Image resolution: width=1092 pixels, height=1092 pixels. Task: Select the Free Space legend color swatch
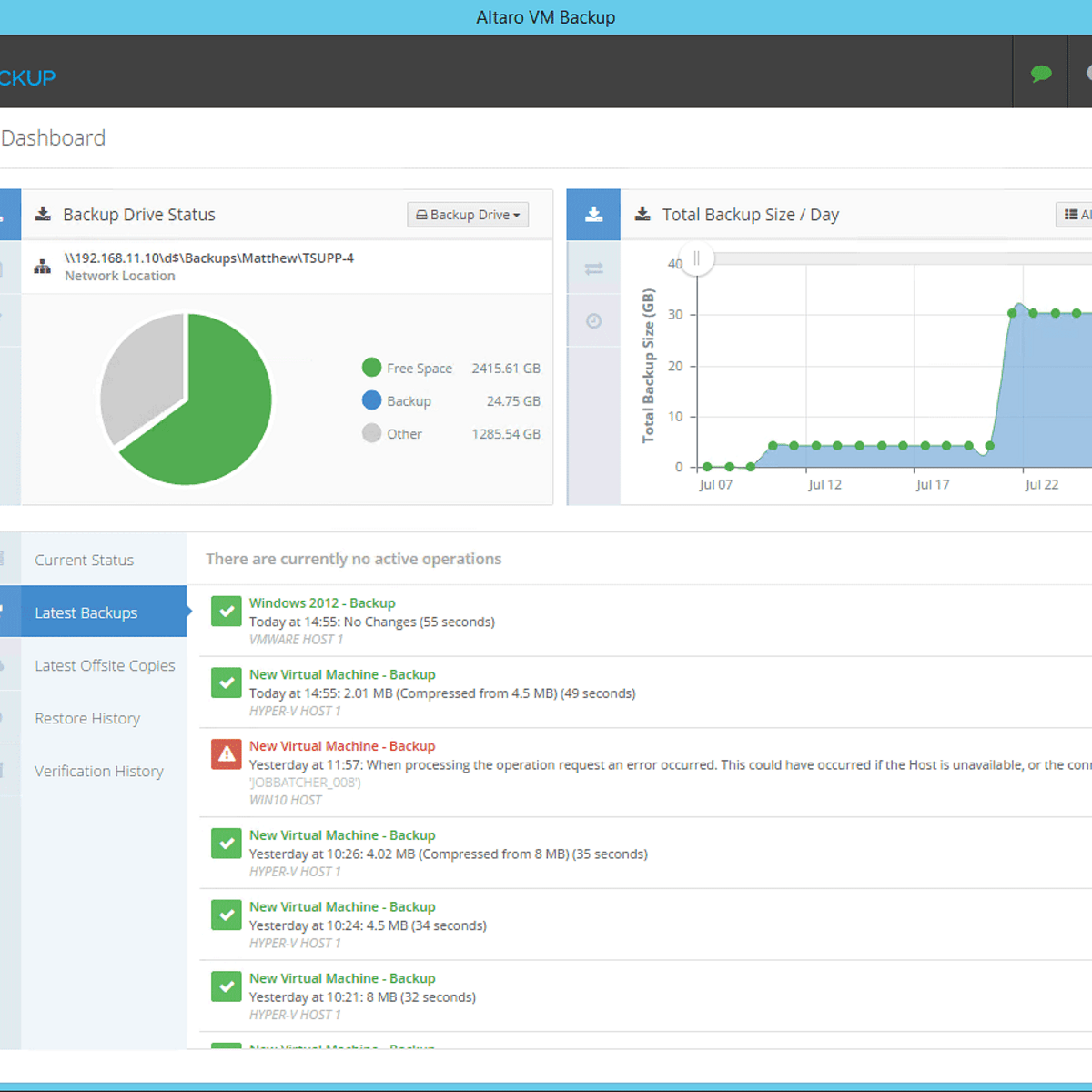(x=371, y=368)
